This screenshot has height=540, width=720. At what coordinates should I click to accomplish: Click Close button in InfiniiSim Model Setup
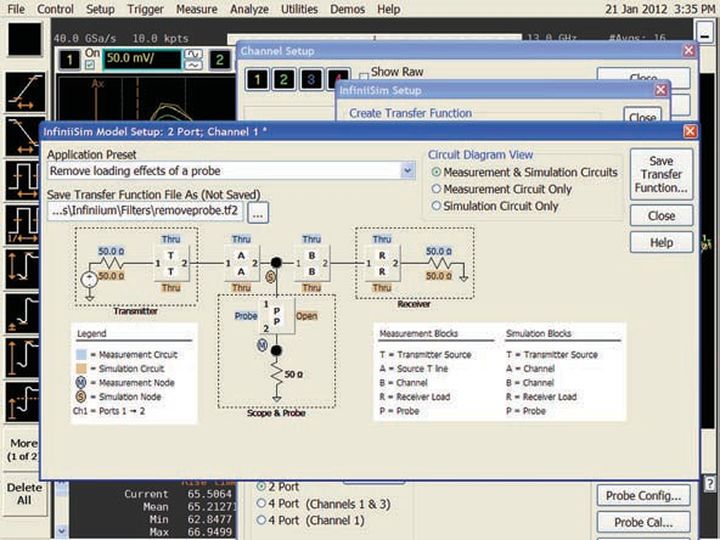tap(661, 215)
